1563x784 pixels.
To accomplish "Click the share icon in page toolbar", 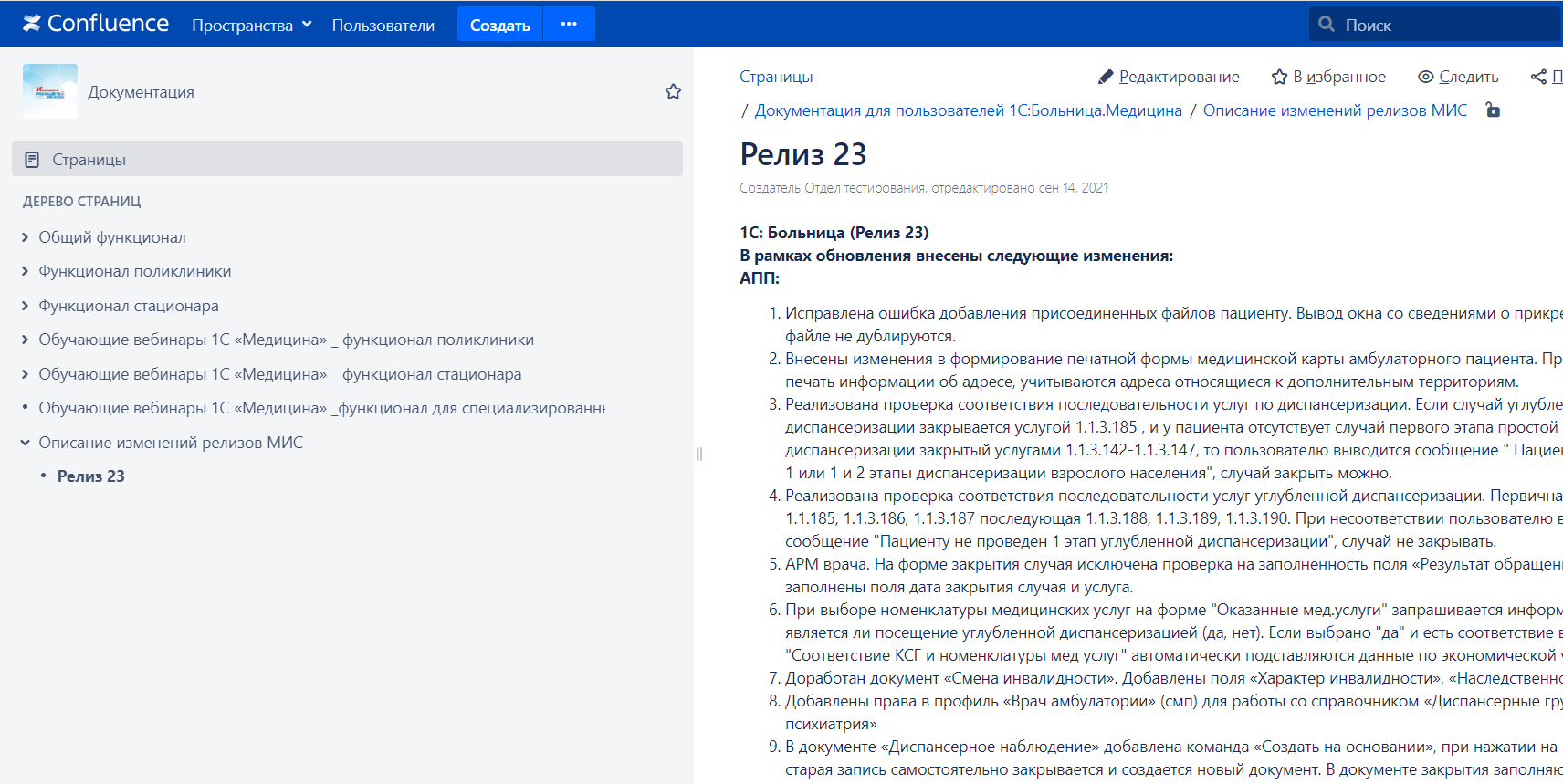I will [x=1538, y=77].
